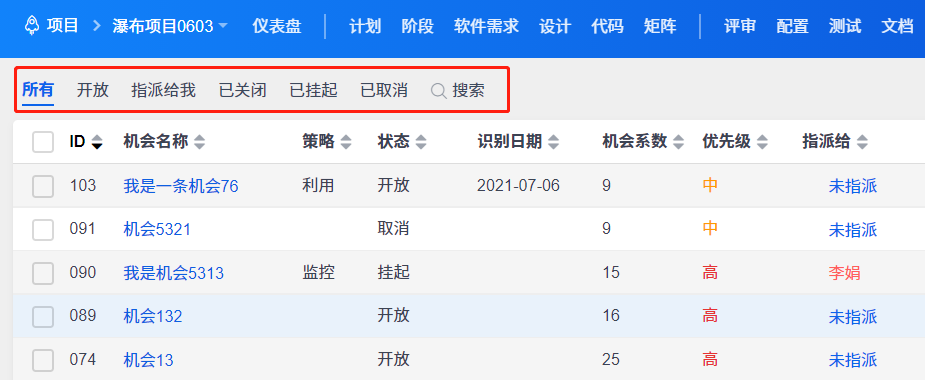Open the 设计 menu
Image resolution: width=925 pixels, height=380 pixels.
555,27
